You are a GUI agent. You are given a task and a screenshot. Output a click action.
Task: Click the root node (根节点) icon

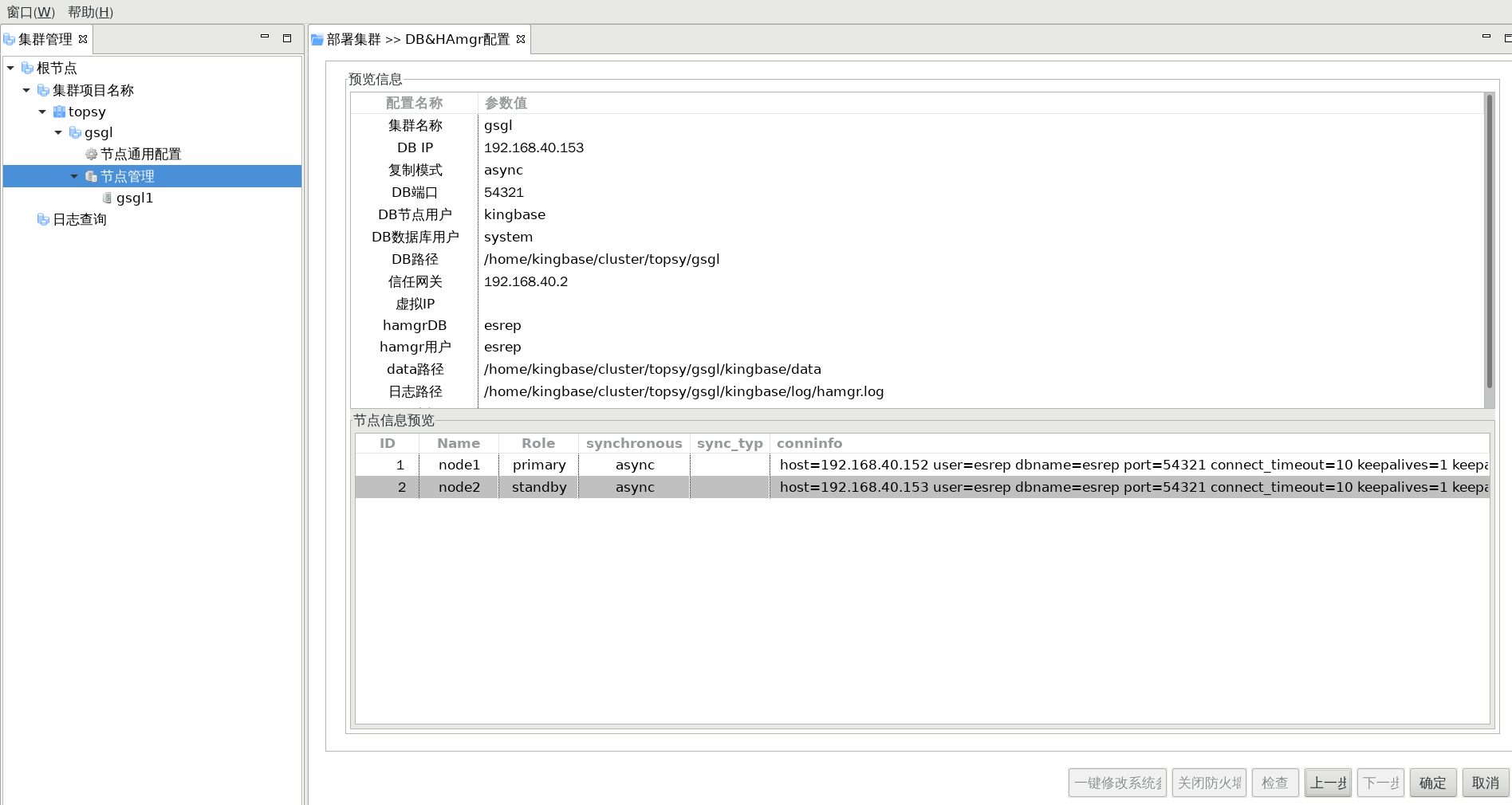pyautogui.click(x=27, y=69)
